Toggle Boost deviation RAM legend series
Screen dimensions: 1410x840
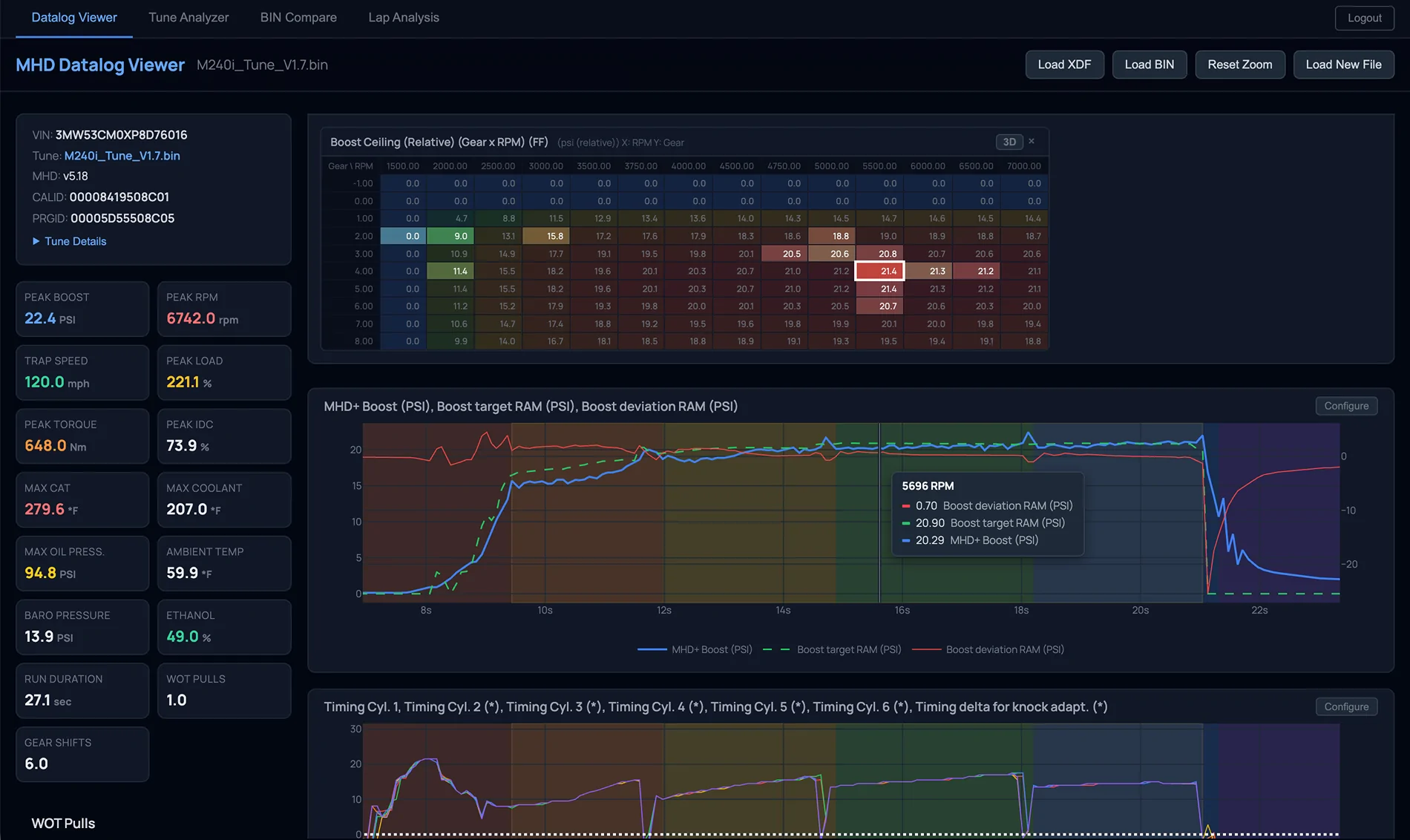coord(988,649)
